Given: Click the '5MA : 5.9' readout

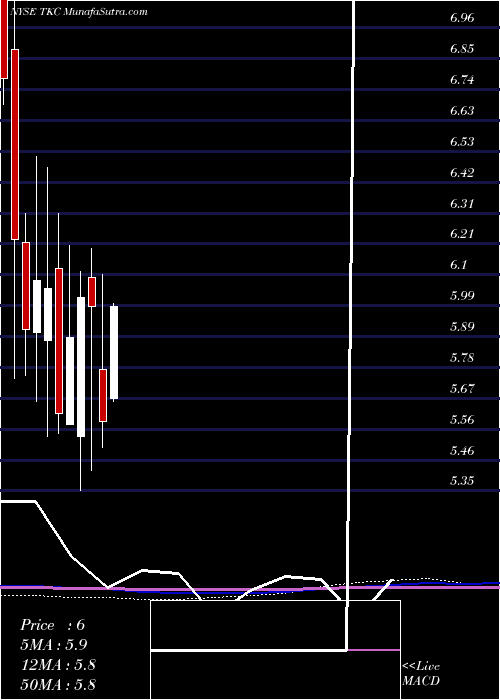Looking at the screenshot, I should (53, 645).
